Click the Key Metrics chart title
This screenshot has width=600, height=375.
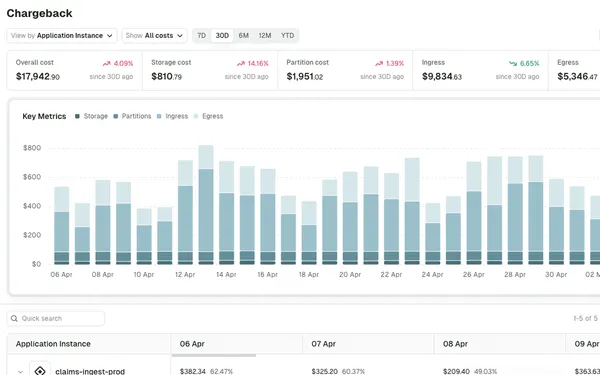(44, 116)
